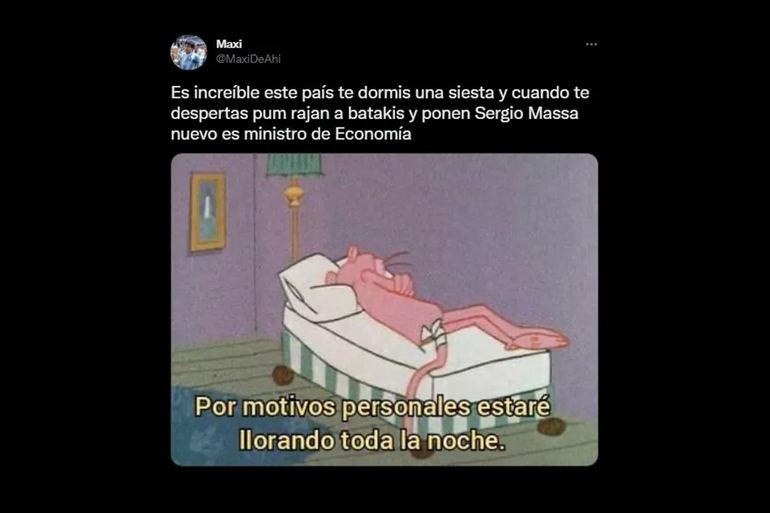Image resolution: width=770 pixels, height=513 pixels.
Task: Click the Pink Panther's feet on the bed
Action: point(538,339)
